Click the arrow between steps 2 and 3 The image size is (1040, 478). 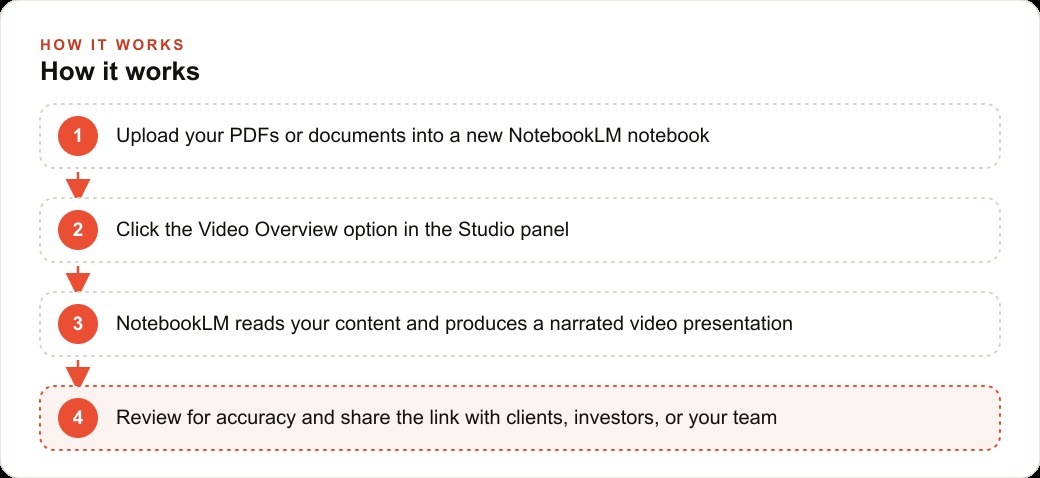[x=78, y=279]
